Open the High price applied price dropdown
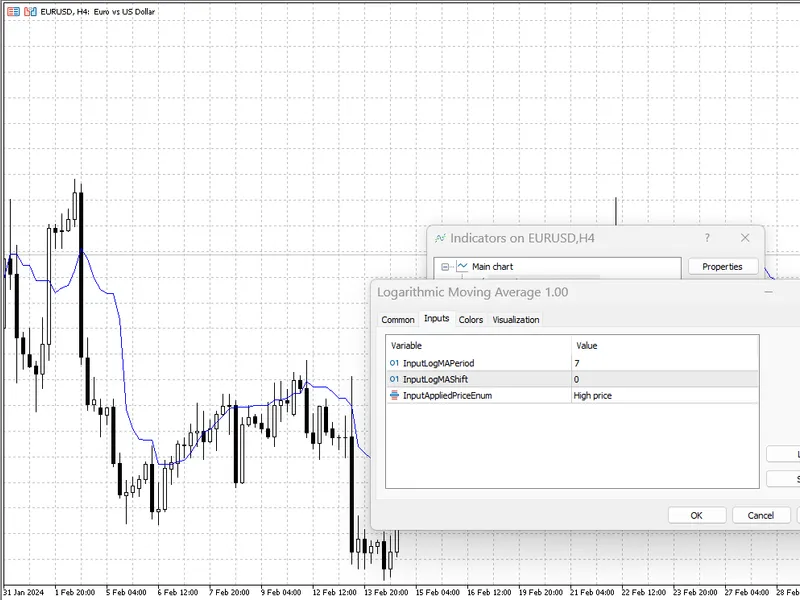The width and height of the screenshot is (800, 600). tap(665, 395)
